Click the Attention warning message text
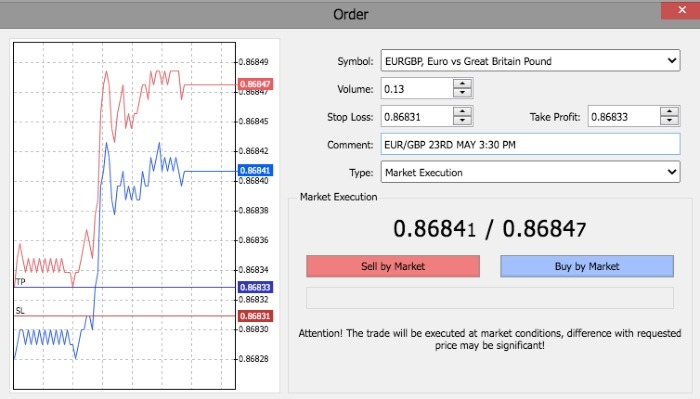The height and width of the screenshot is (399, 700). 490,339
